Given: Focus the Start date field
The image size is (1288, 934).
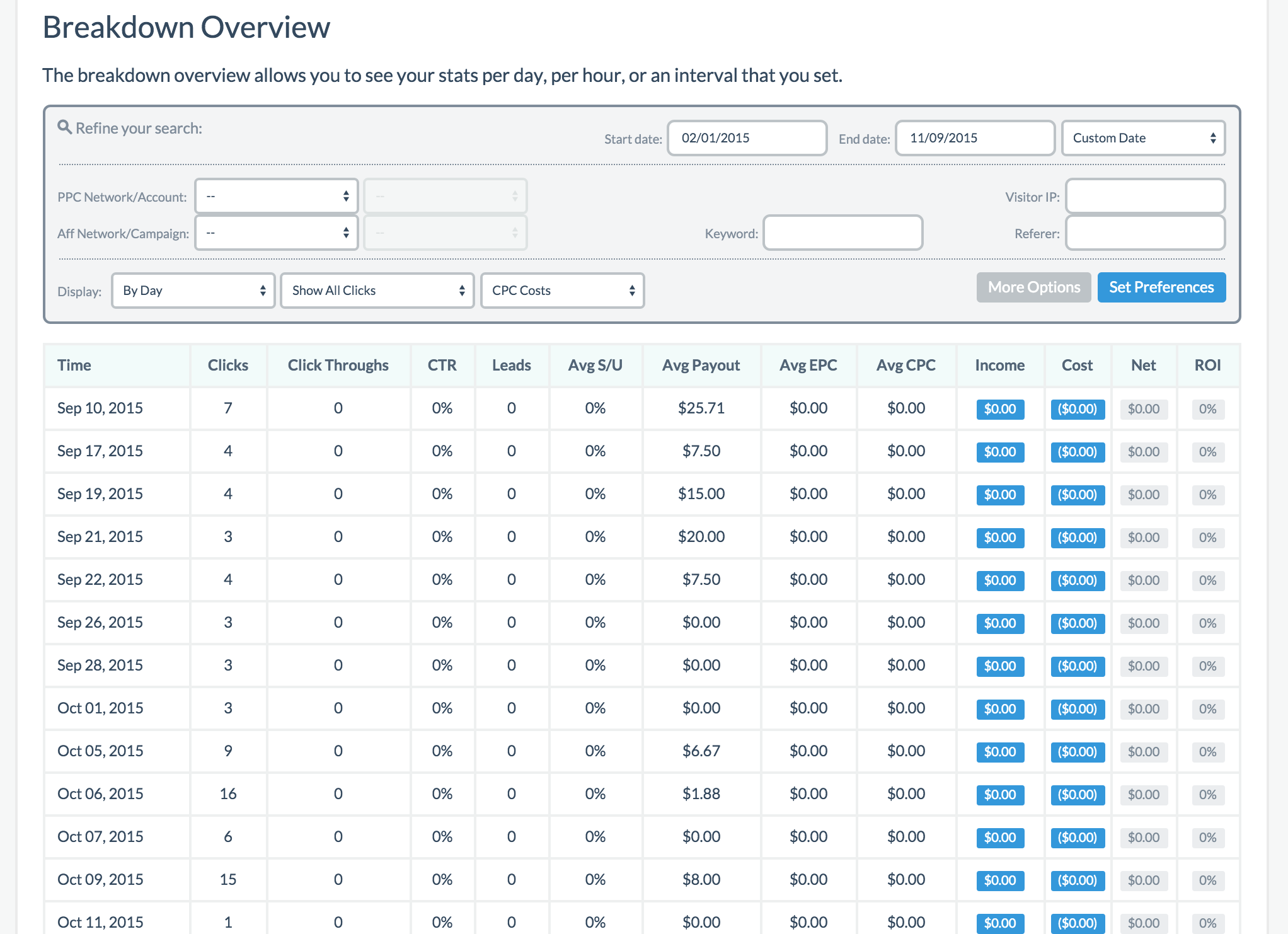Looking at the screenshot, I should 747,138.
